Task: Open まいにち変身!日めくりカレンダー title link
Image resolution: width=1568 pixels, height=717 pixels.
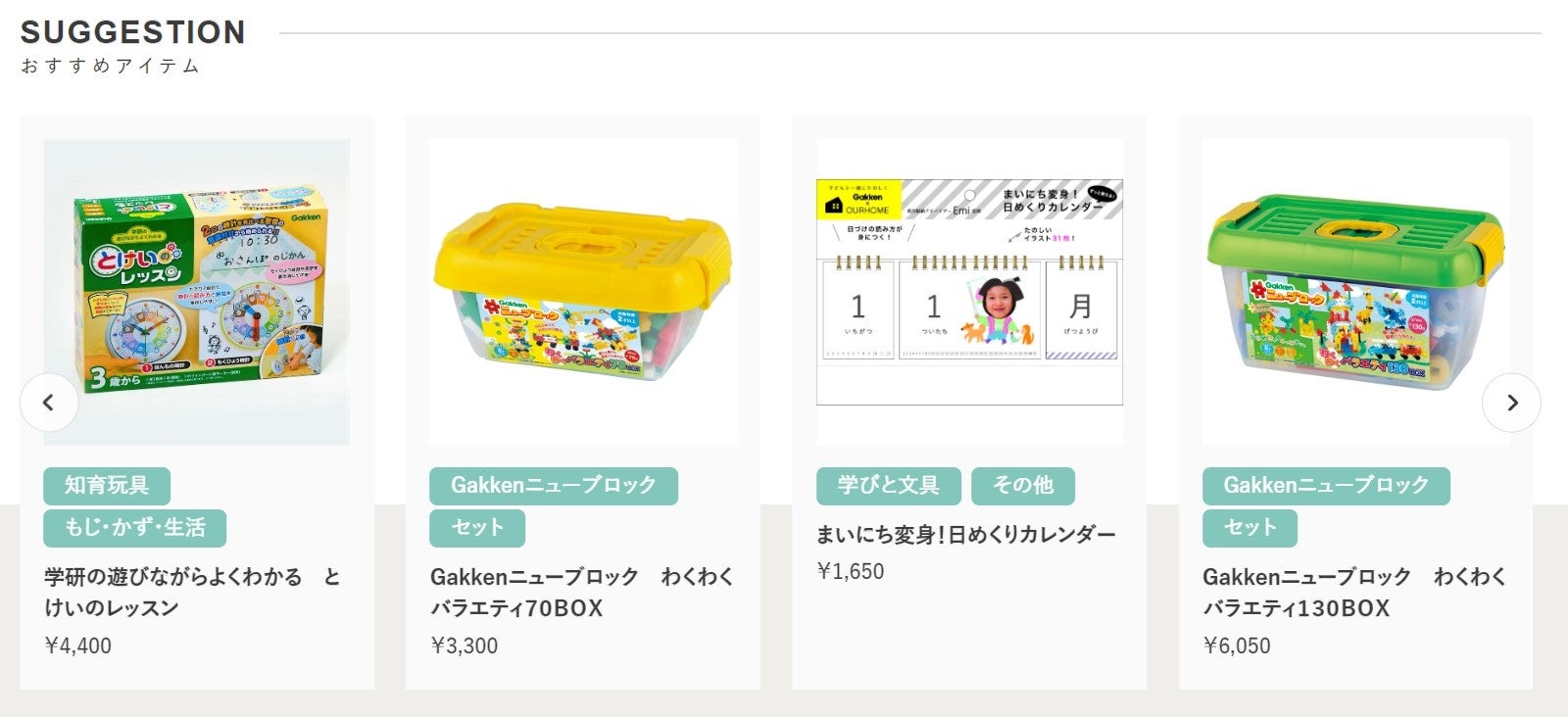Action: 965,535
